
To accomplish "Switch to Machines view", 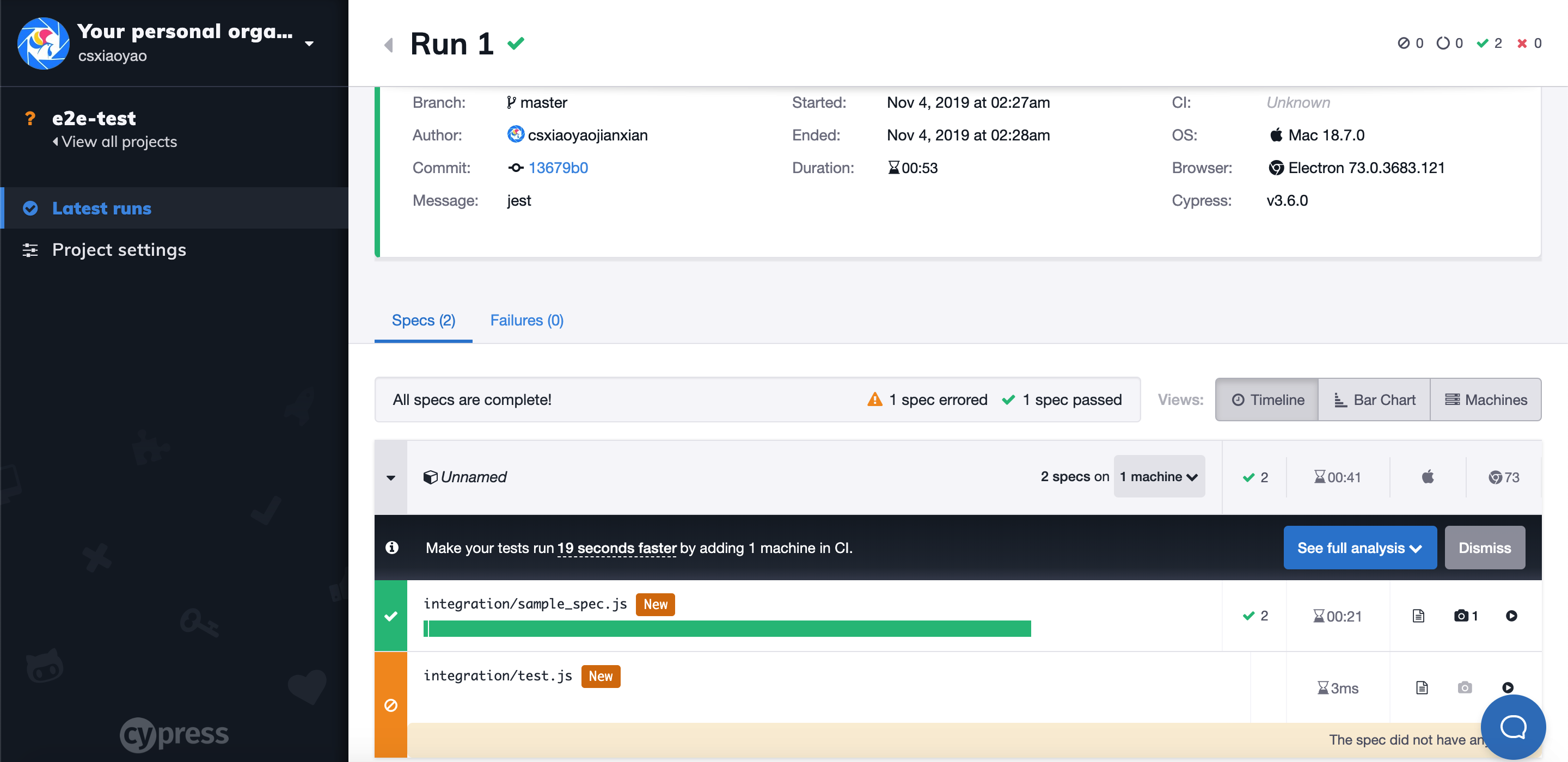I will click(x=1485, y=400).
